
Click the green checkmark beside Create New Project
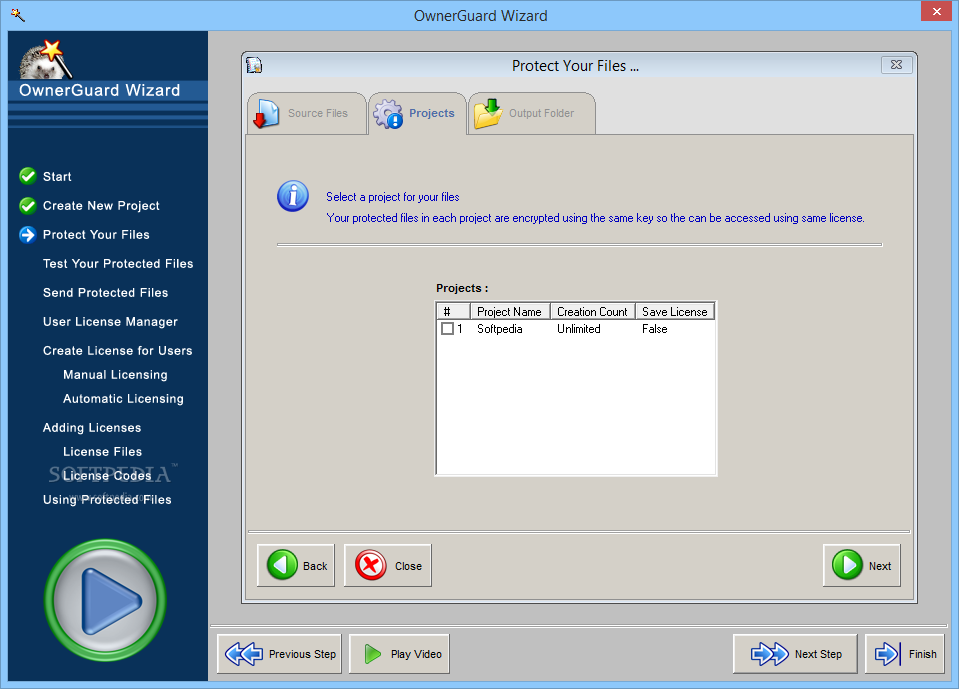pos(28,205)
